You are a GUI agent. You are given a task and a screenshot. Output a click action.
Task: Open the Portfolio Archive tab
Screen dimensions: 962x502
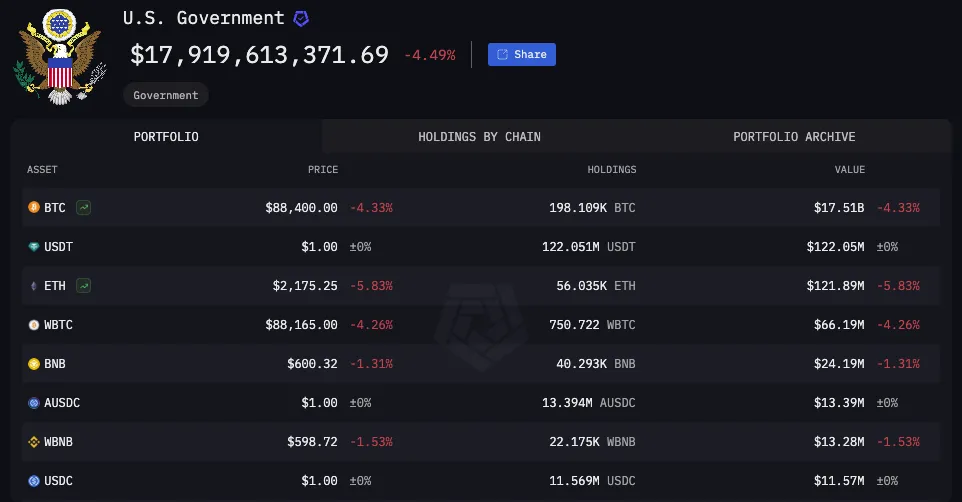click(794, 137)
